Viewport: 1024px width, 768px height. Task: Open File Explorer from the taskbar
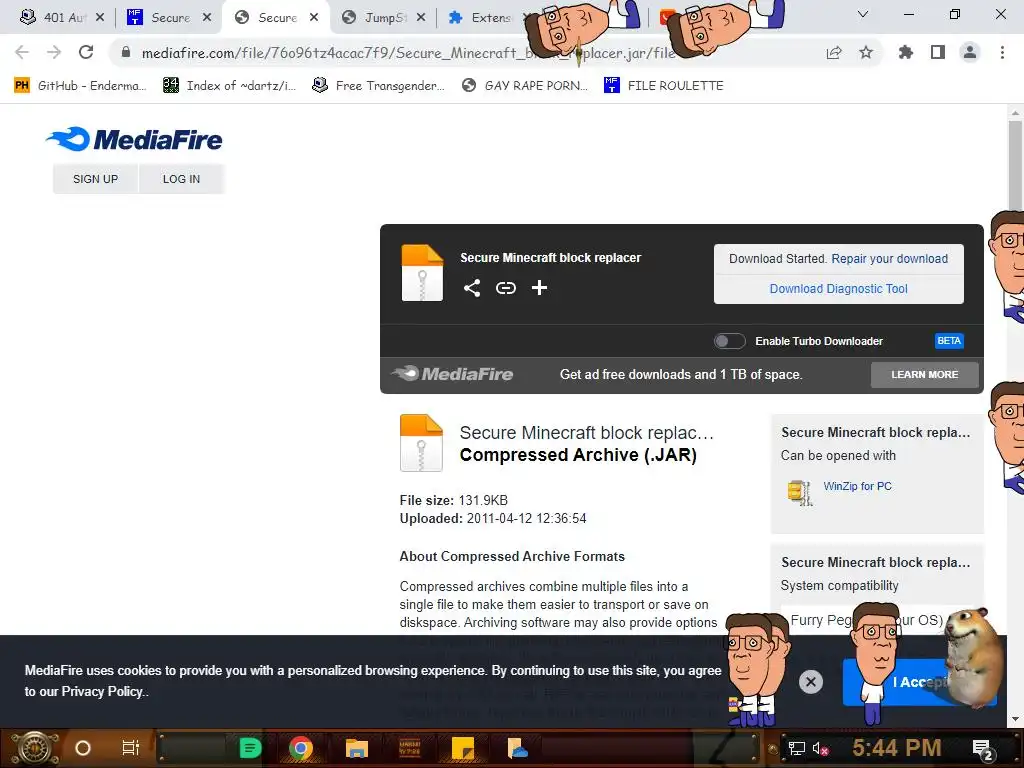point(357,748)
